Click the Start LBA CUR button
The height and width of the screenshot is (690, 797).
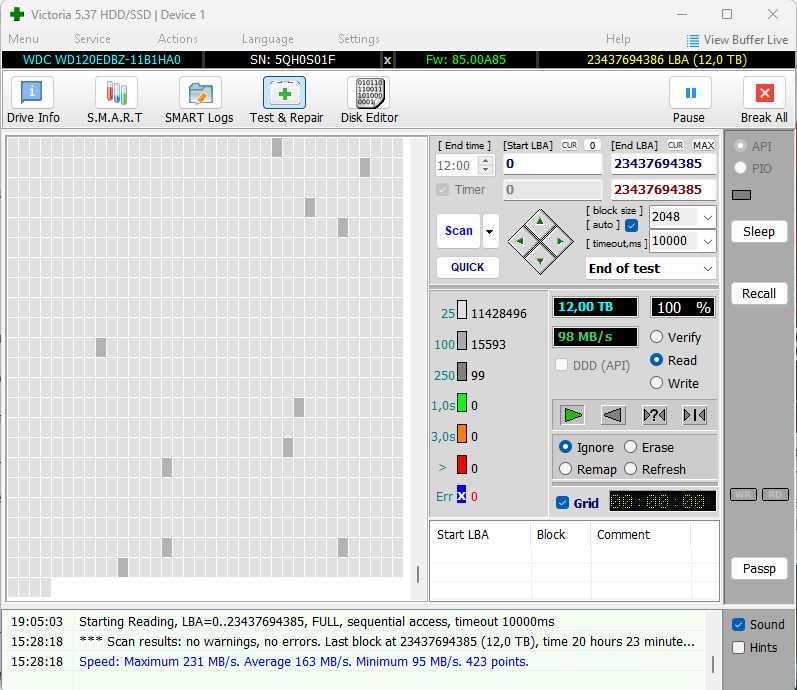(569, 145)
